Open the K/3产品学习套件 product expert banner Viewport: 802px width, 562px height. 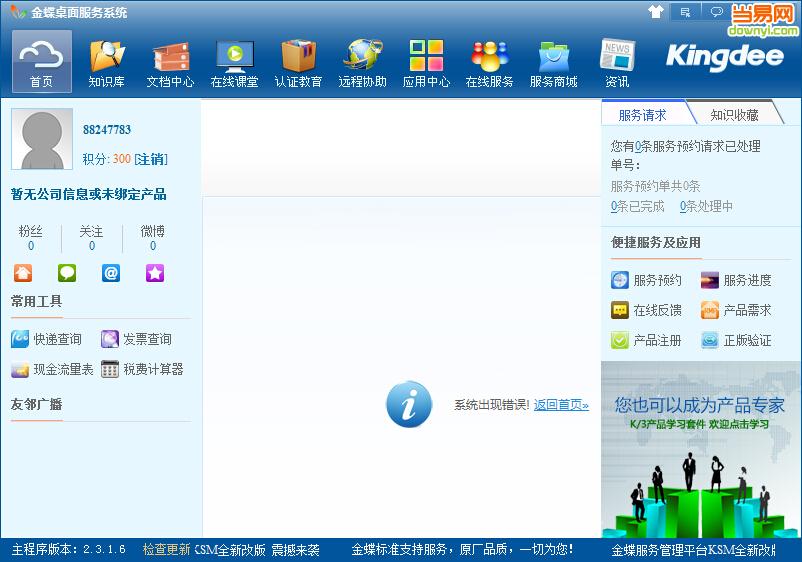click(700, 450)
